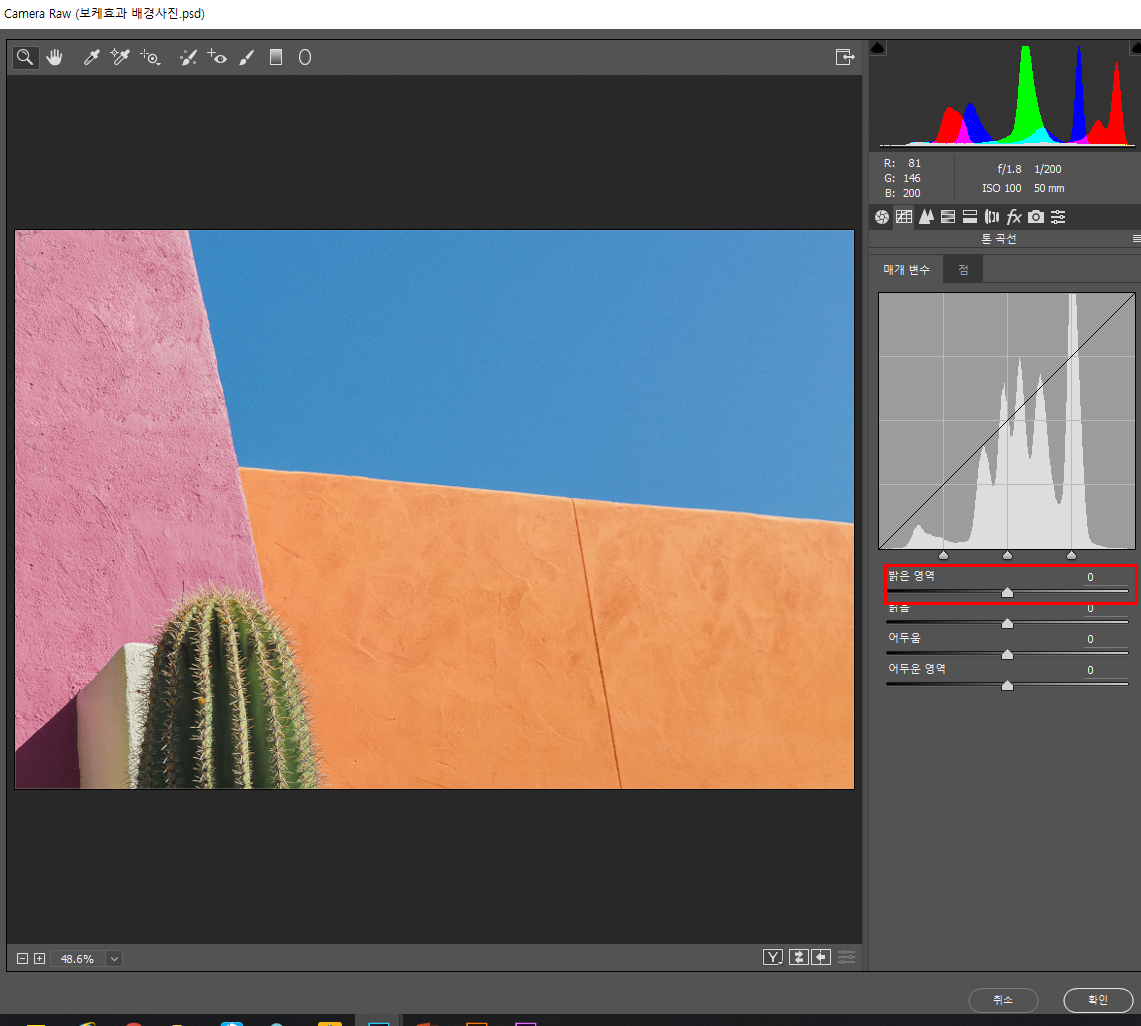Open the tone curve panel flyout menu

pos(1136,239)
